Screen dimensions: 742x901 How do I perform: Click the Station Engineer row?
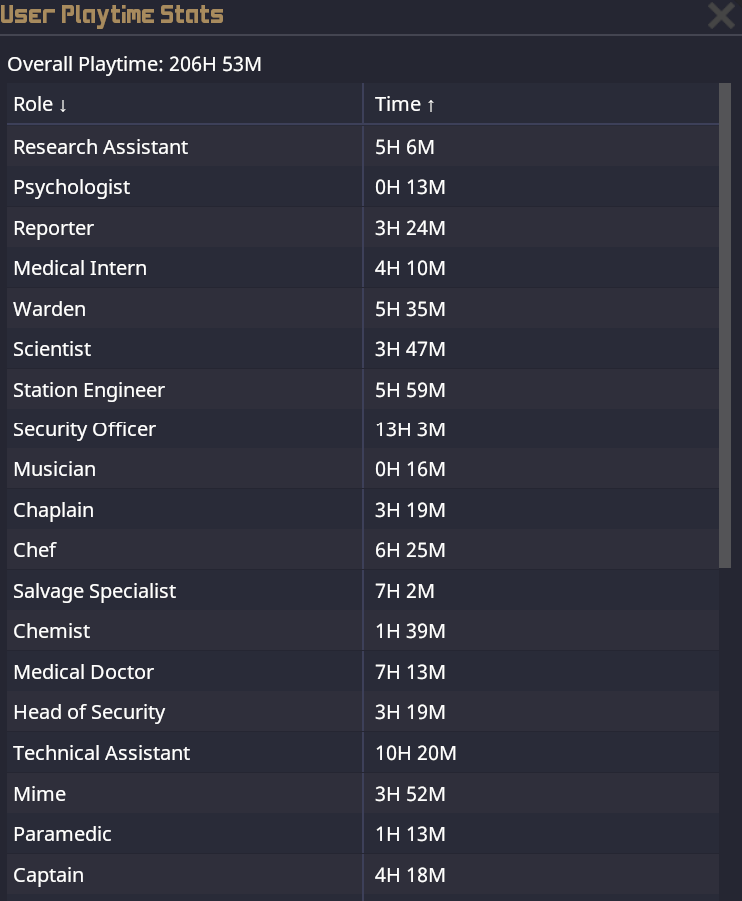point(89,390)
